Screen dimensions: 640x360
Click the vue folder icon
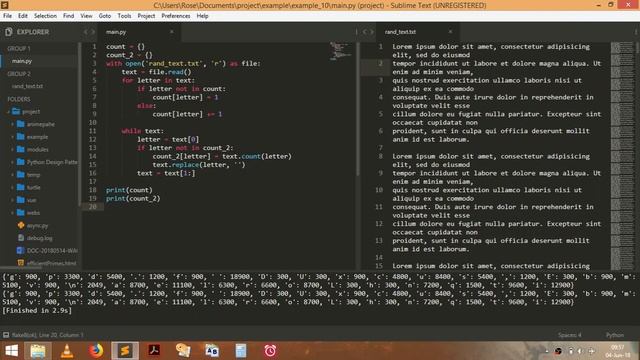(21, 200)
